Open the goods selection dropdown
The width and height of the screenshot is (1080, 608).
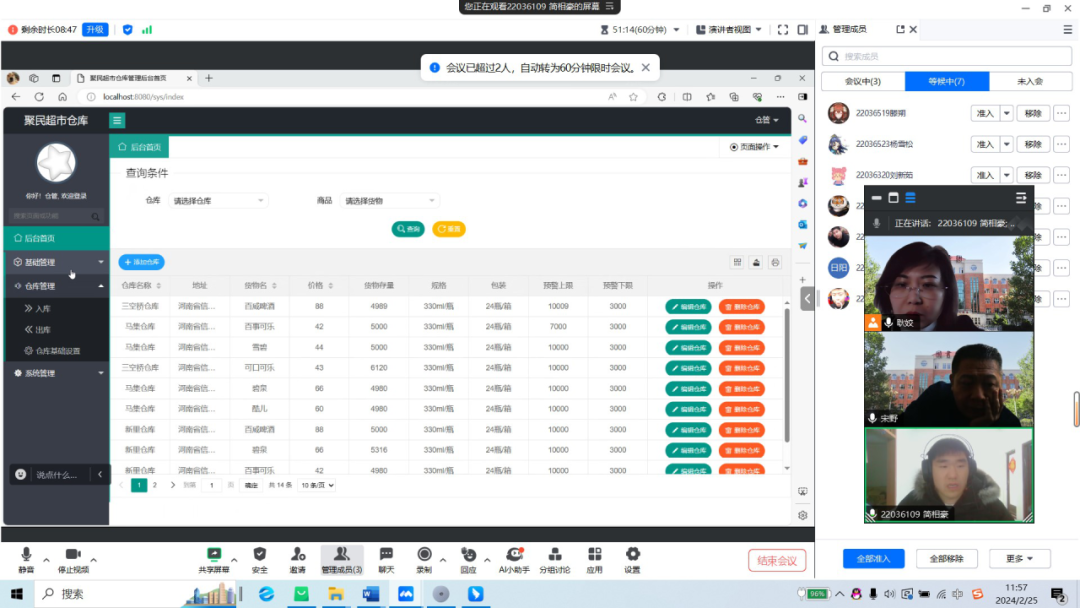tap(389, 201)
